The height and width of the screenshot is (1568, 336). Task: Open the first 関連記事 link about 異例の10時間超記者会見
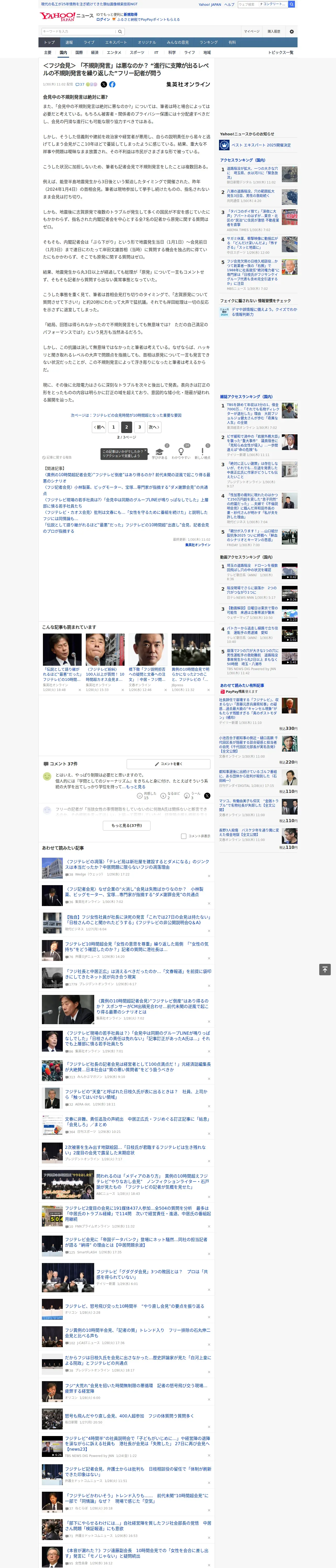(126, 477)
